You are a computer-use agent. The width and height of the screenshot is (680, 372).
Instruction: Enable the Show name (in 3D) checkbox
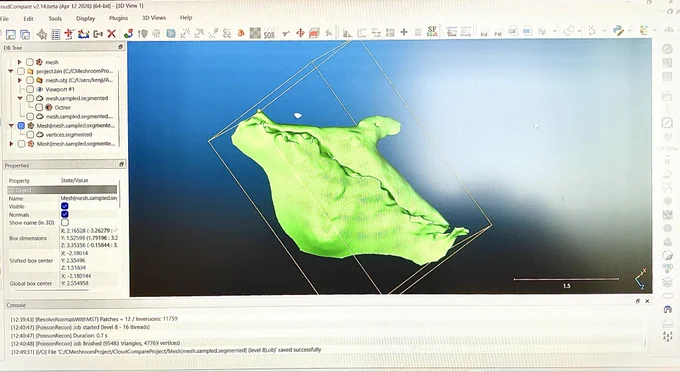point(65,222)
